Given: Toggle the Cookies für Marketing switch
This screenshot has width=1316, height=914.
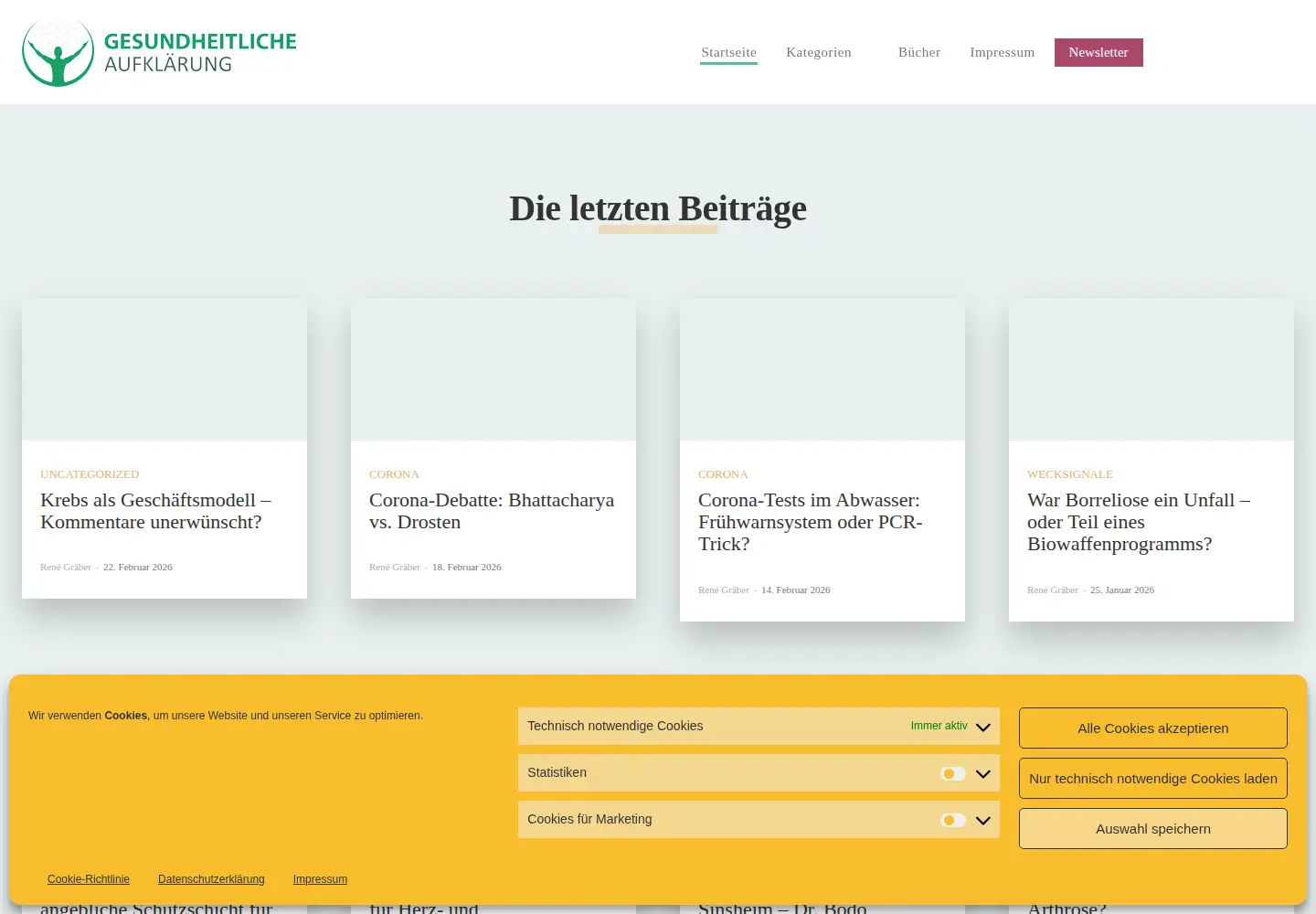Looking at the screenshot, I should (x=952, y=820).
